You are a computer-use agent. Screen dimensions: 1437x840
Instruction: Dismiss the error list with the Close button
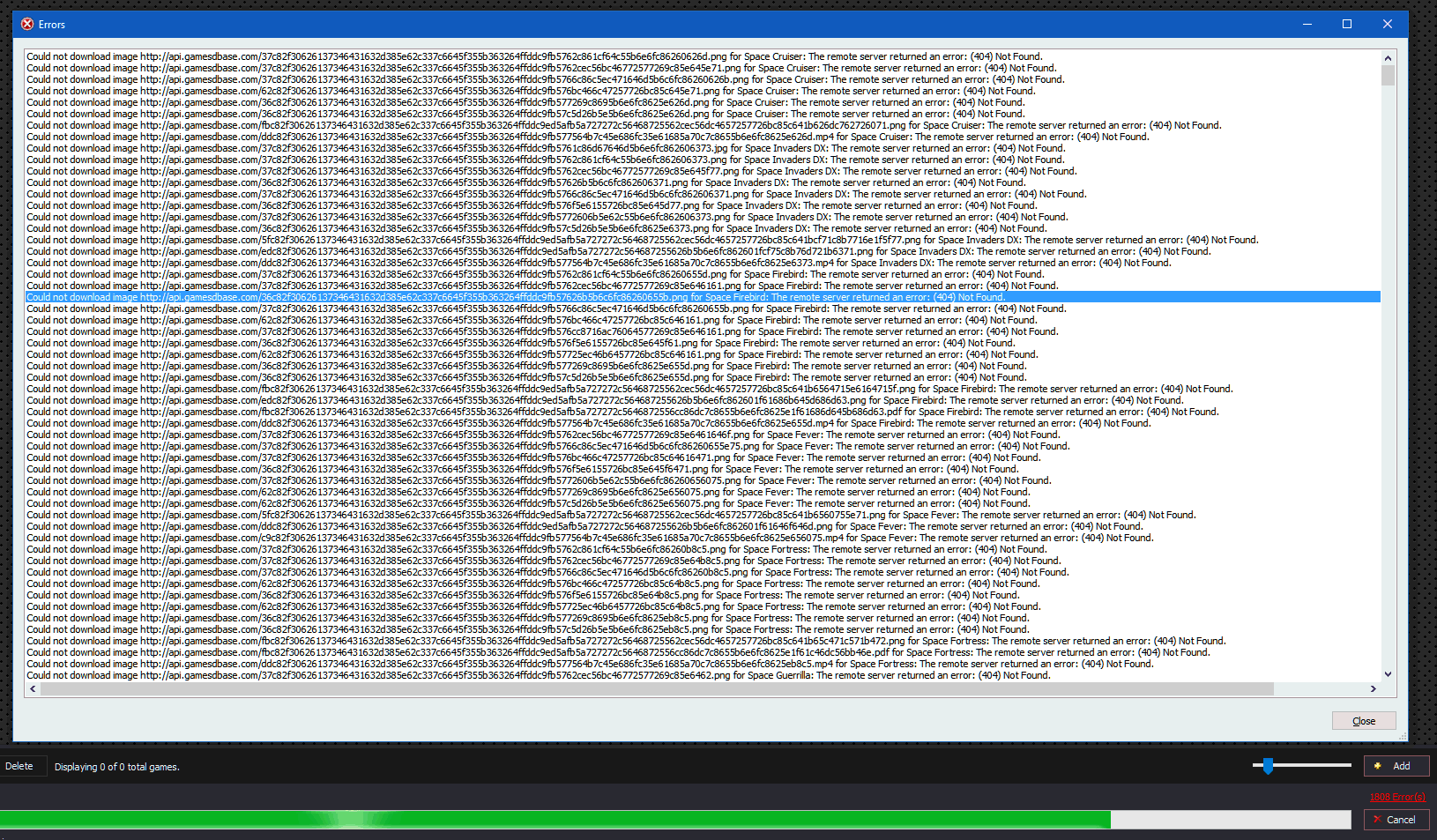tap(1363, 720)
